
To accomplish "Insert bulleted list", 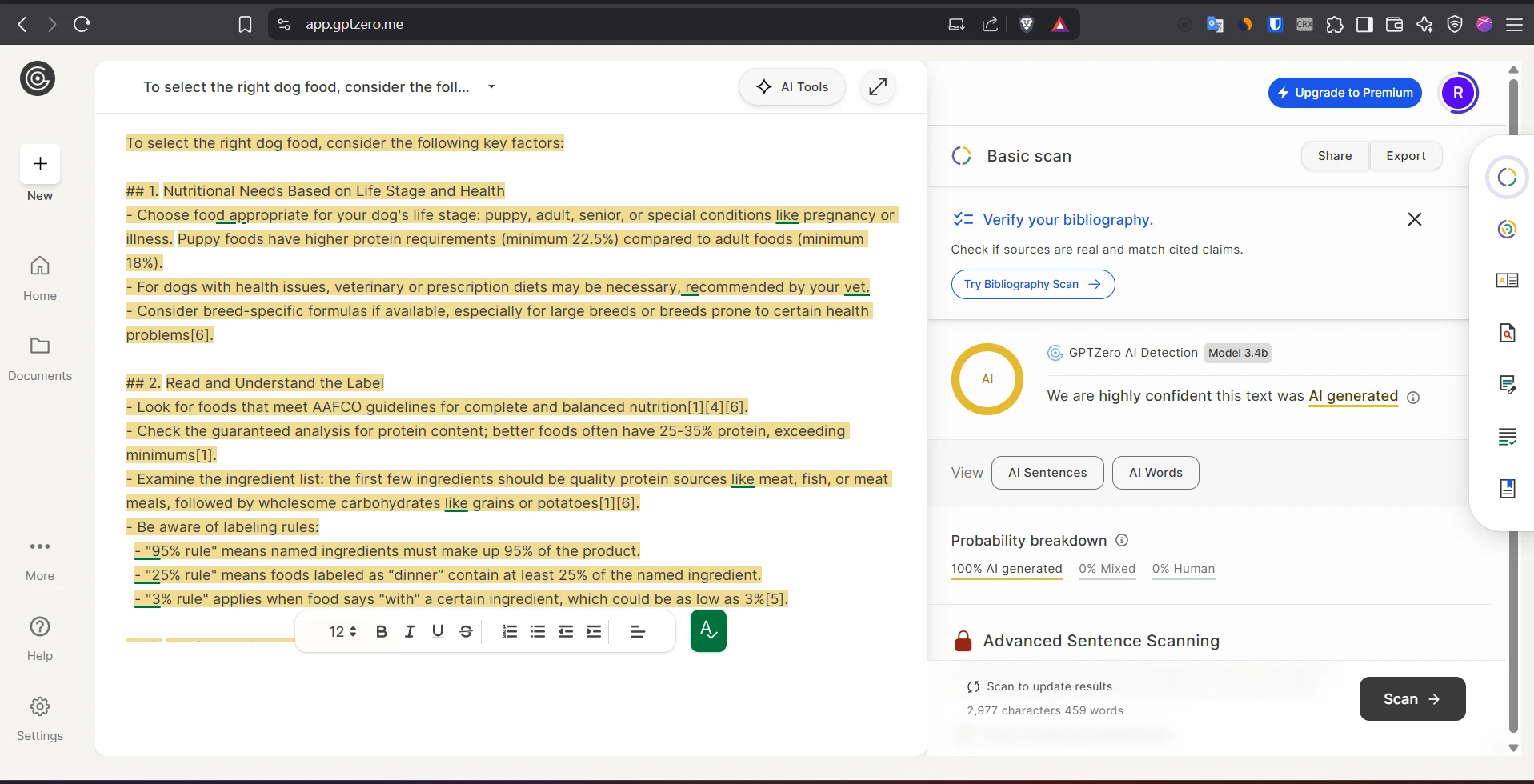I will (x=538, y=632).
